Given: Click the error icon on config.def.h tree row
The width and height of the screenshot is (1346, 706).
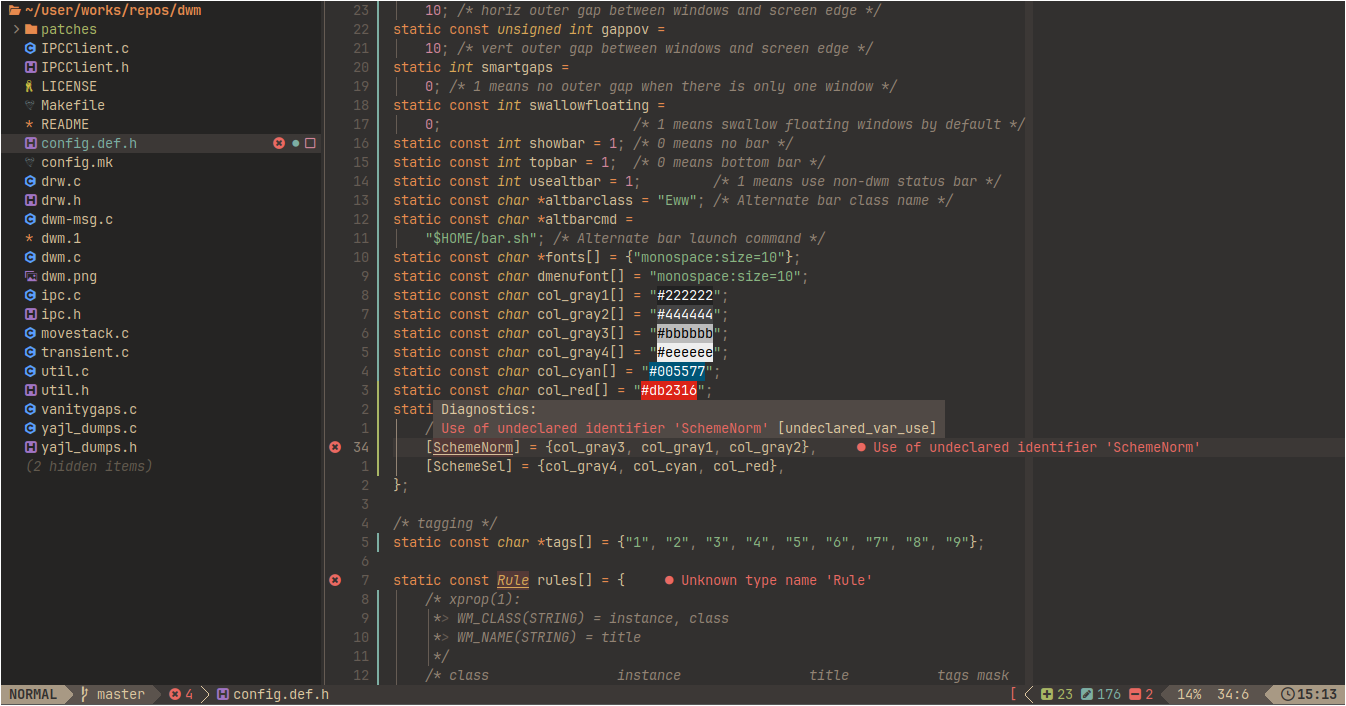Looking at the screenshot, I should pos(279,143).
